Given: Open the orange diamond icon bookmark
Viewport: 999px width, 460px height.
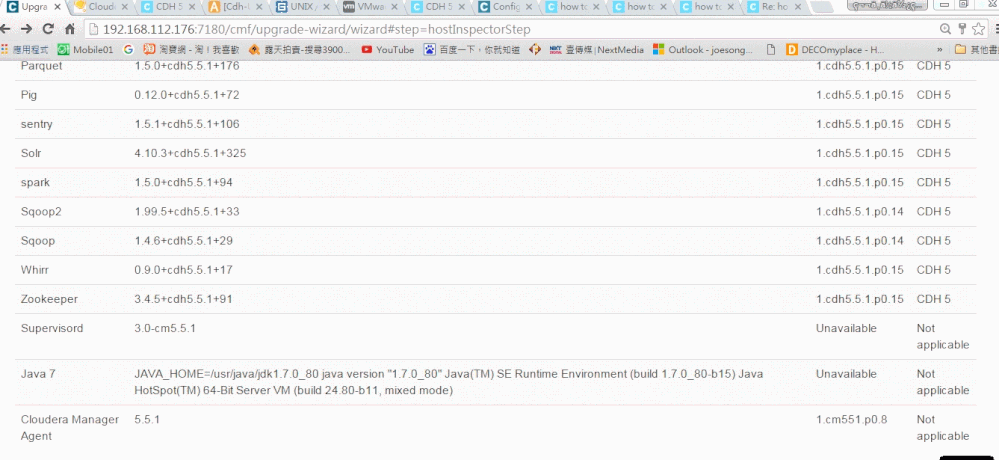Looking at the screenshot, I should [x=535, y=50].
